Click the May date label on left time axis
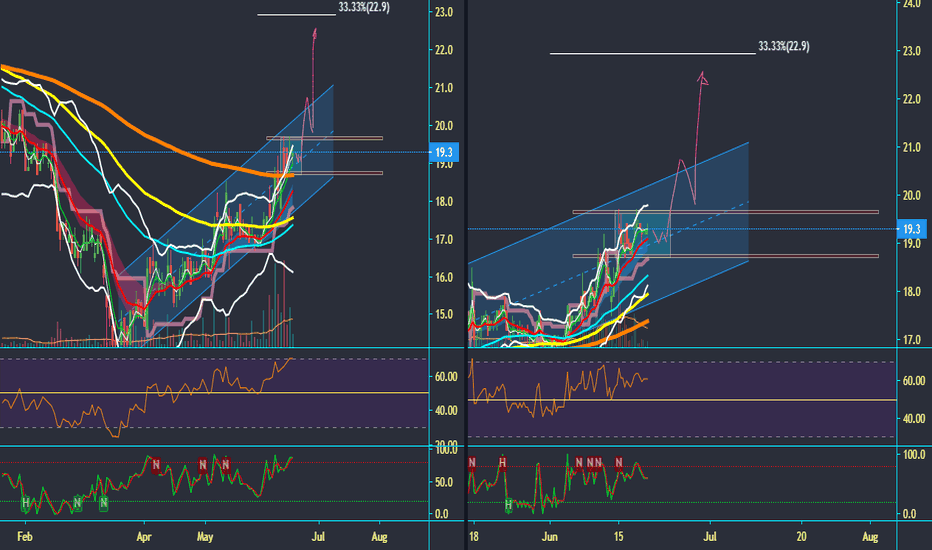 (x=204, y=536)
